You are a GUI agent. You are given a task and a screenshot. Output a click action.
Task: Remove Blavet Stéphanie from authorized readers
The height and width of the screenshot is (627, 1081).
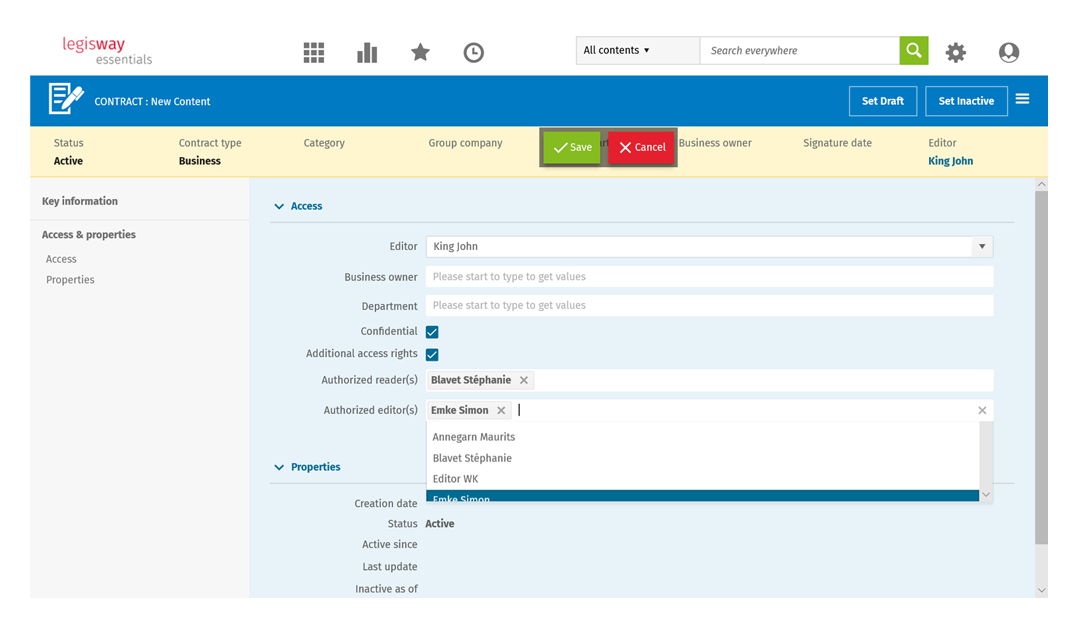click(x=524, y=380)
